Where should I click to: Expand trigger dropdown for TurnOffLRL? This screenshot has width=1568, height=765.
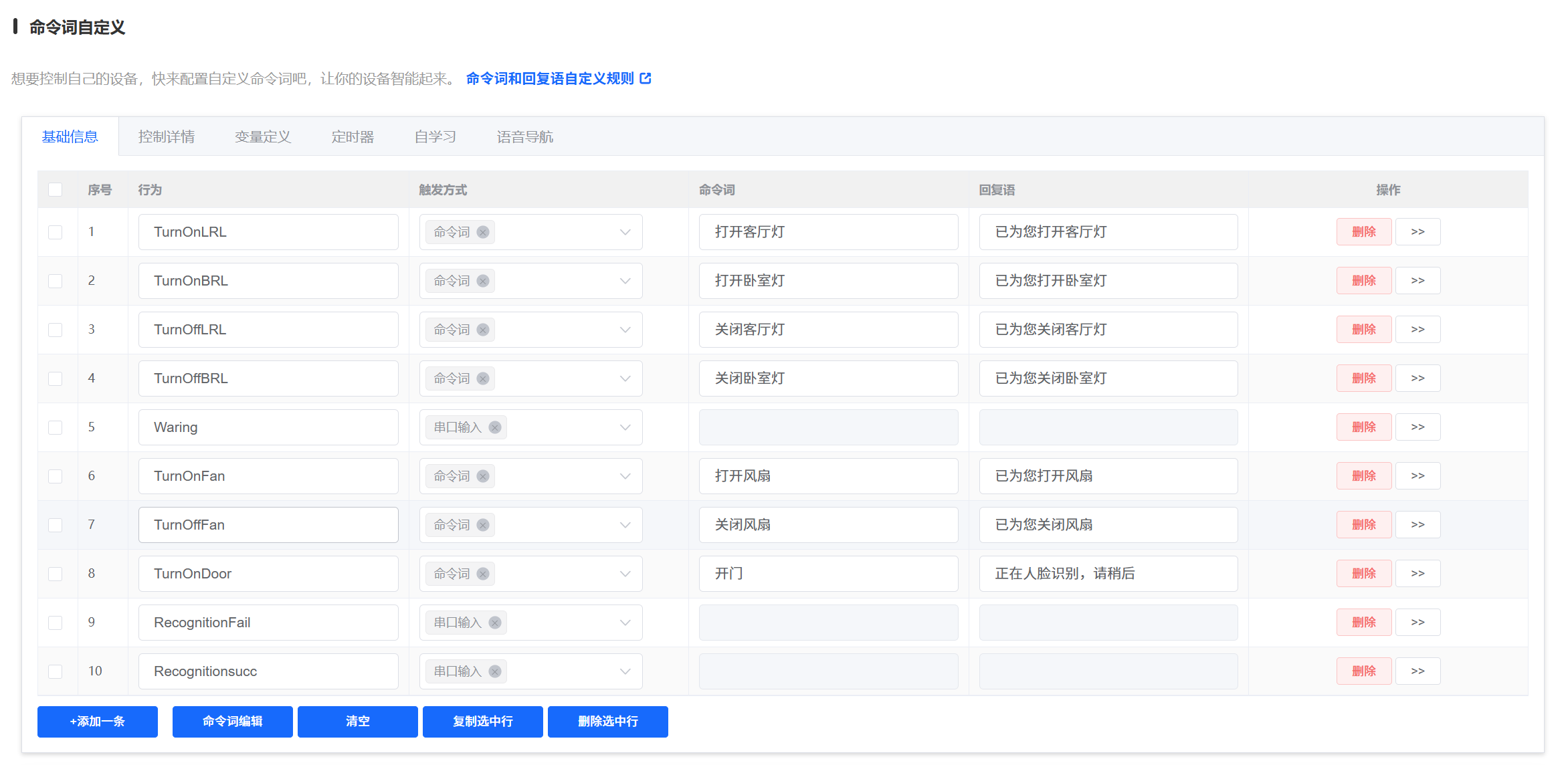[x=625, y=330]
